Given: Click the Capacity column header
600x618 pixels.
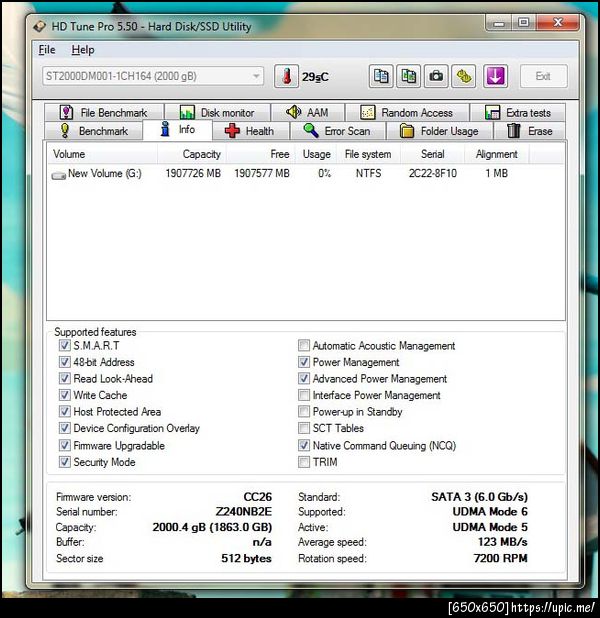Looking at the screenshot, I should 192,154.
